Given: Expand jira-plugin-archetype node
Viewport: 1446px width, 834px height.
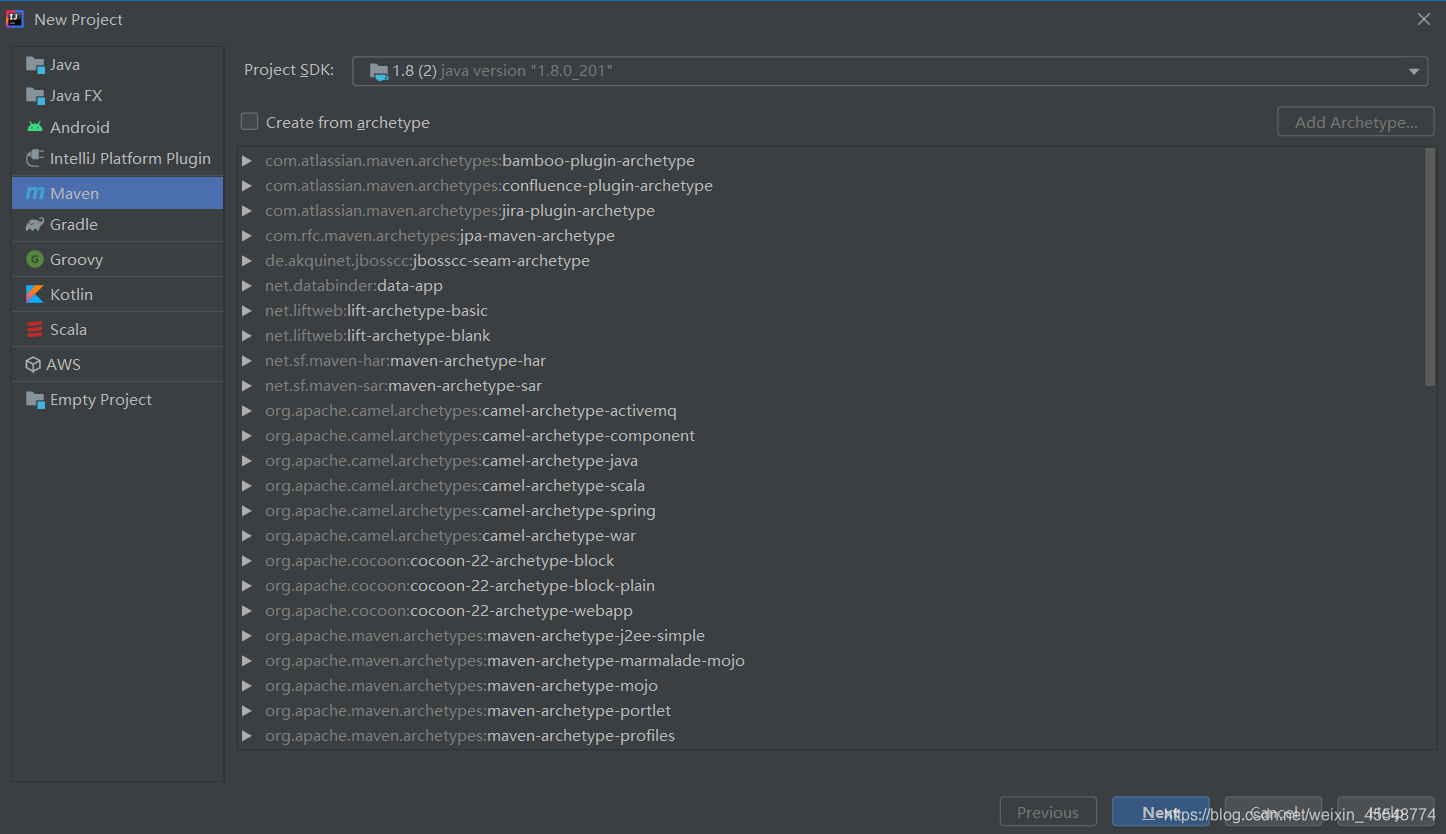Looking at the screenshot, I should pyautogui.click(x=247, y=211).
